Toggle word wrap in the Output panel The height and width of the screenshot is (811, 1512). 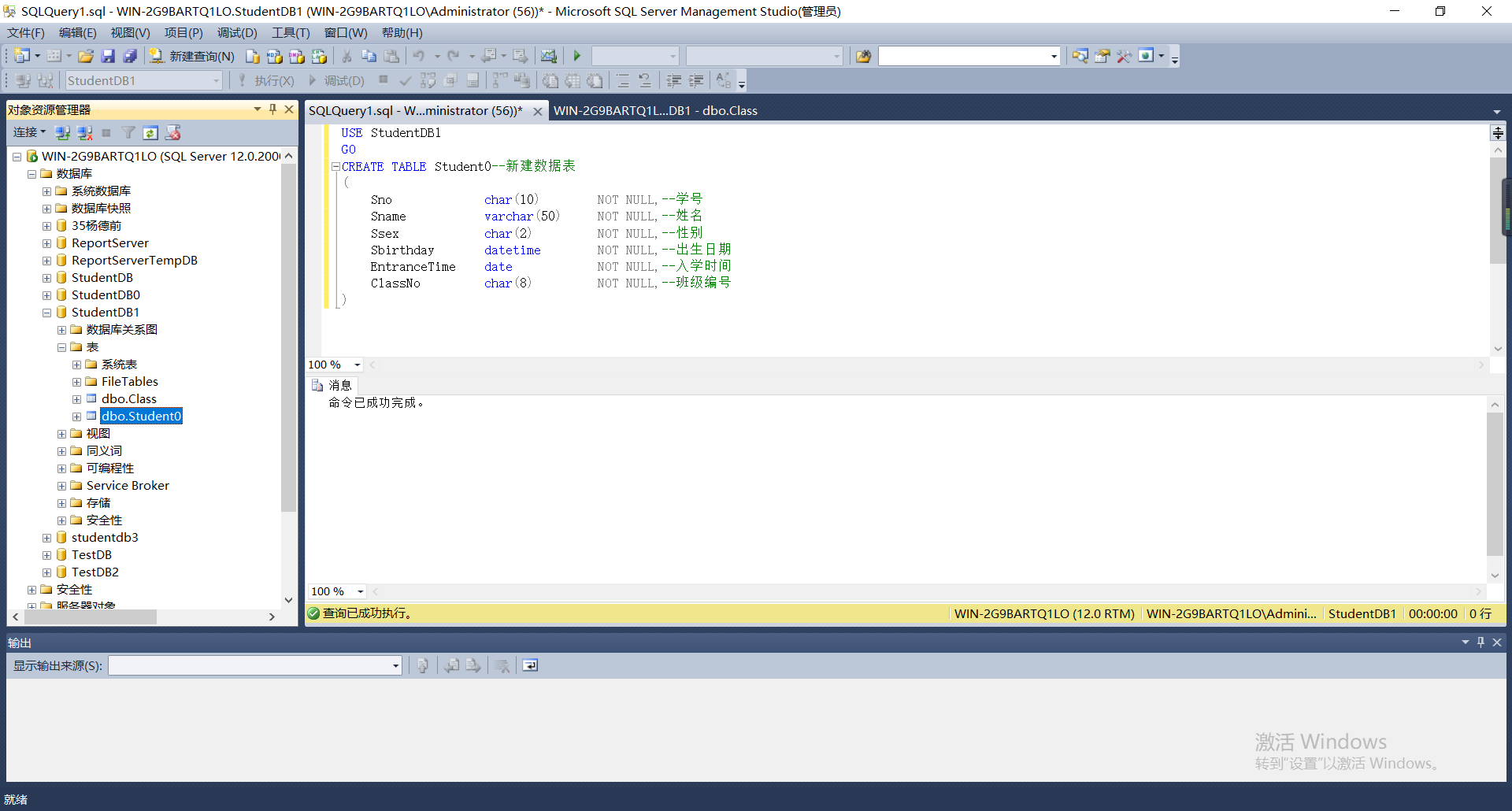click(530, 665)
